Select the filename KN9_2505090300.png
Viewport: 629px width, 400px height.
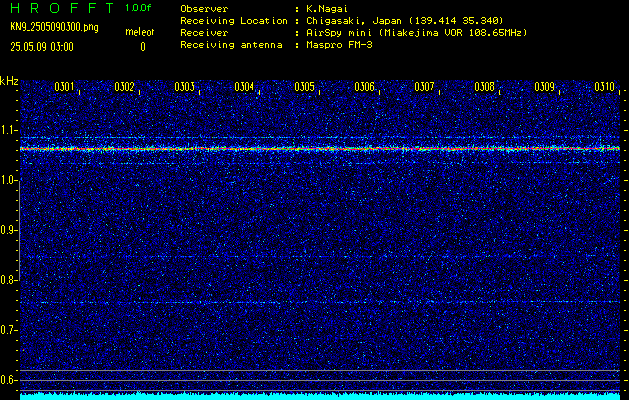tap(54, 27)
